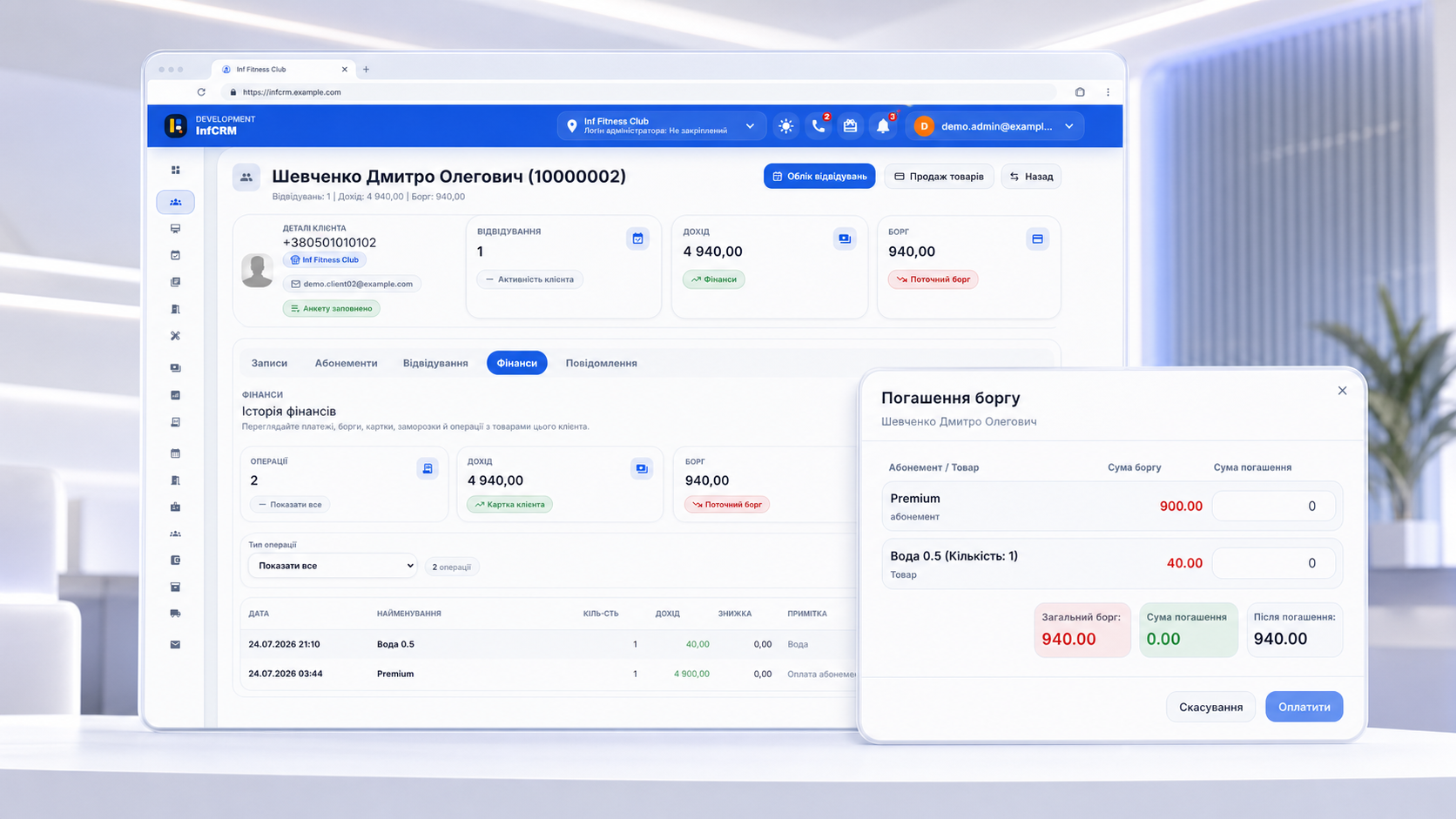Click Оплатити in the debt dialog

(1304, 707)
